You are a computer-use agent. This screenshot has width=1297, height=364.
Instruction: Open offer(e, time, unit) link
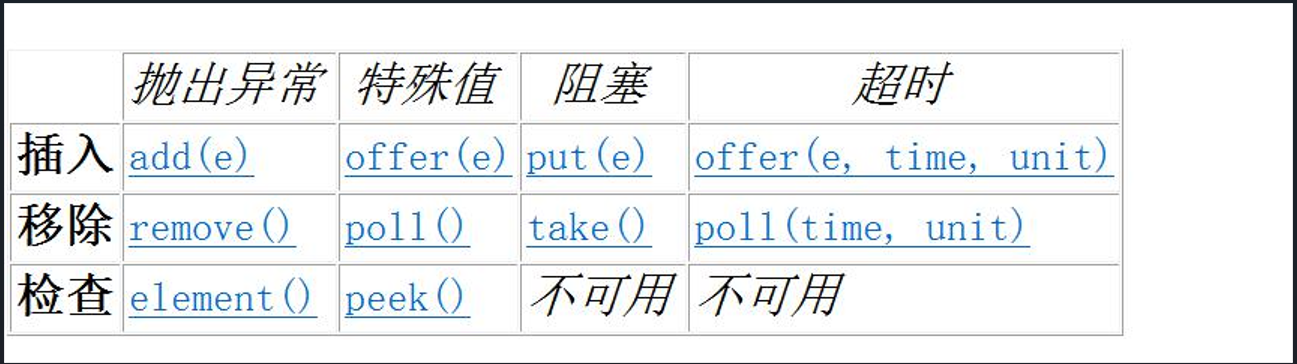(x=904, y=158)
